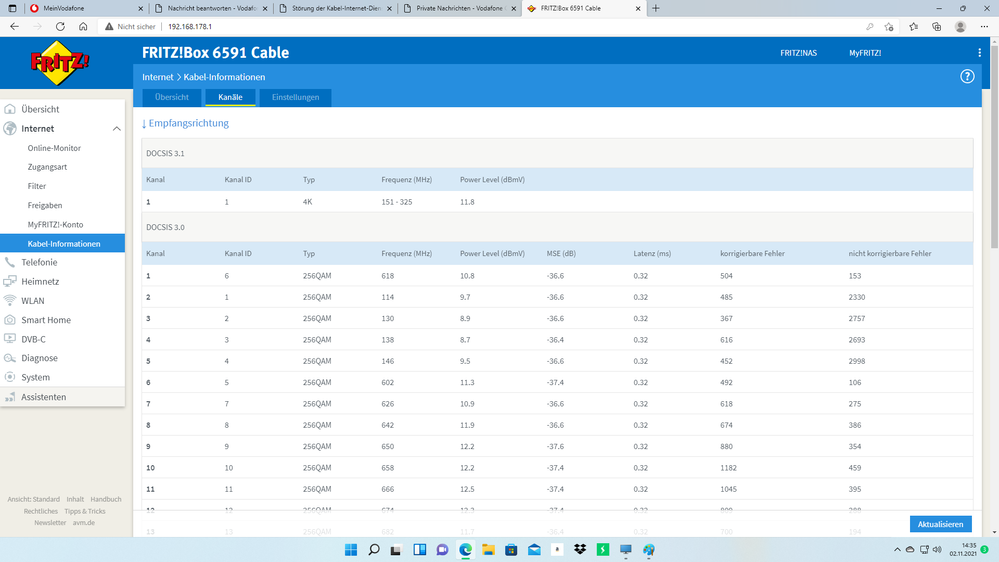The width and height of the screenshot is (999, 562).
Task: Collapse the Empfangsrichtung section
Action: 185,123
